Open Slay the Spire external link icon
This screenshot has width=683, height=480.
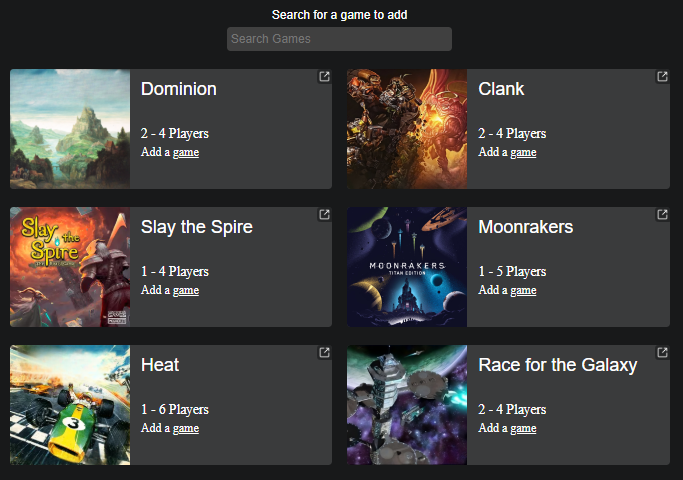click(x=324, y=215)
